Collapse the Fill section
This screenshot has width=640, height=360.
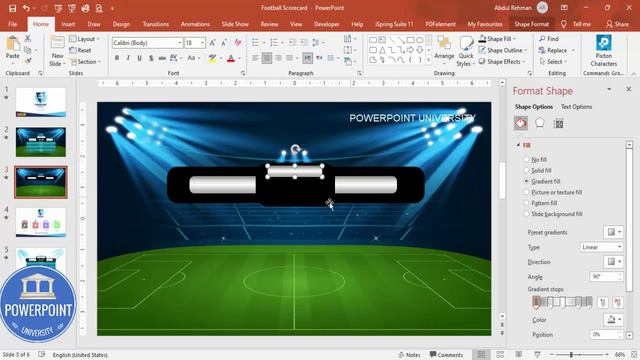518,145
